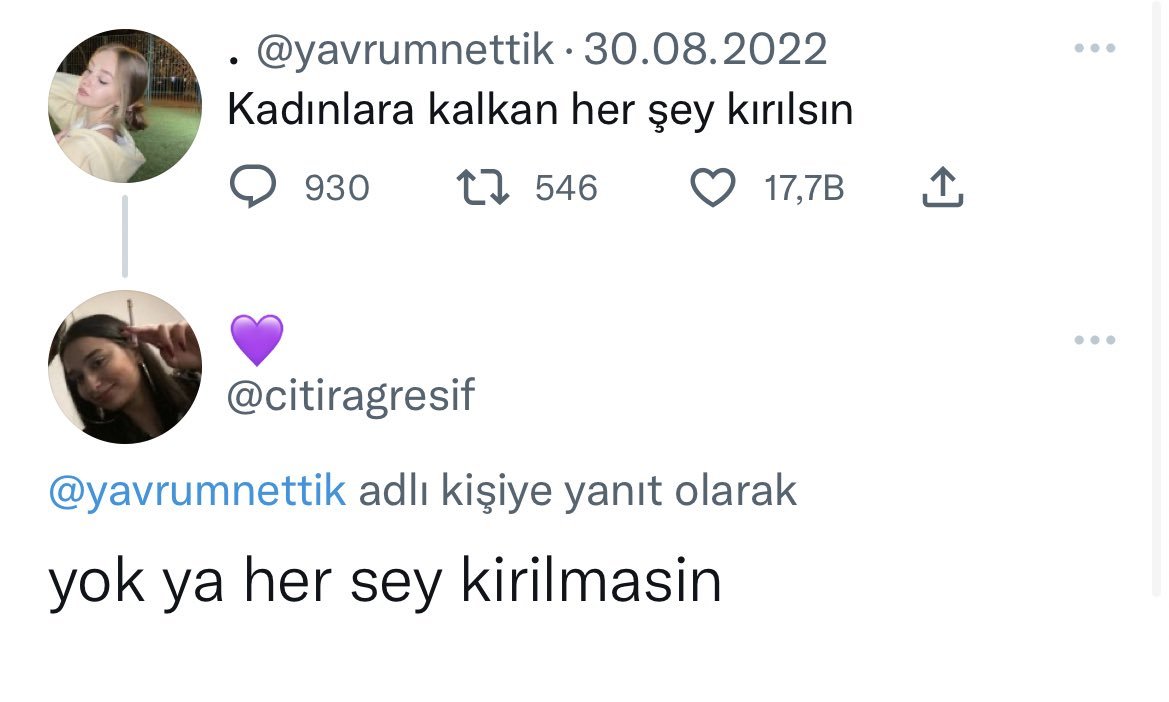Open yavrumnettik's profile picture
The width and height of the screenshot is (1169, 702).
pos(125,106)
